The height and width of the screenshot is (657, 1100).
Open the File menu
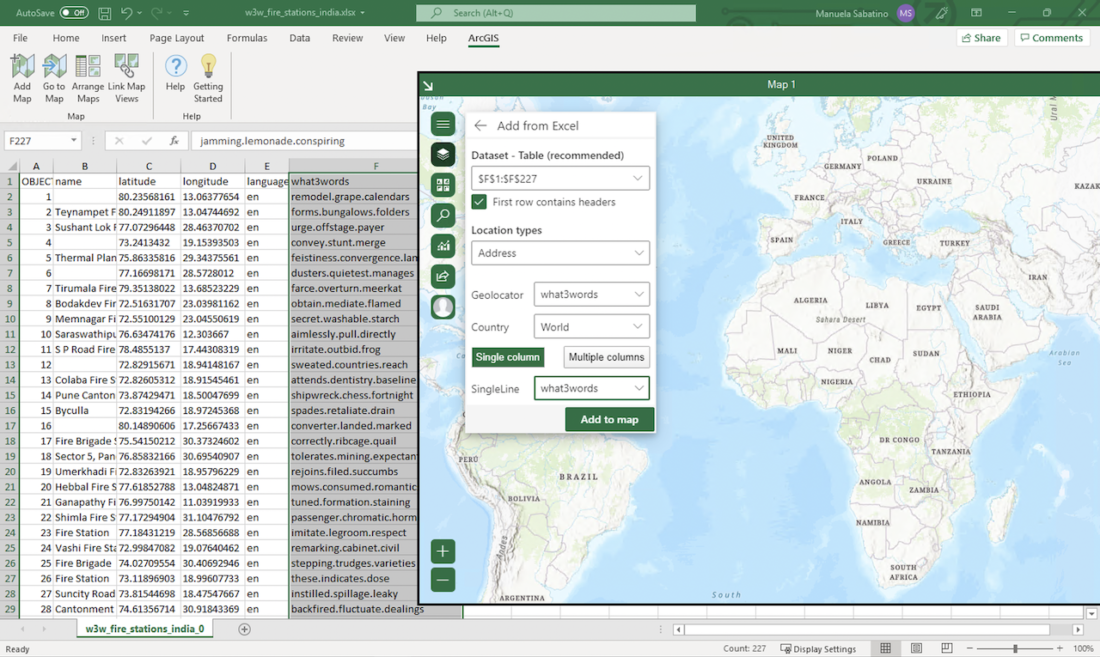pos(20,38)
